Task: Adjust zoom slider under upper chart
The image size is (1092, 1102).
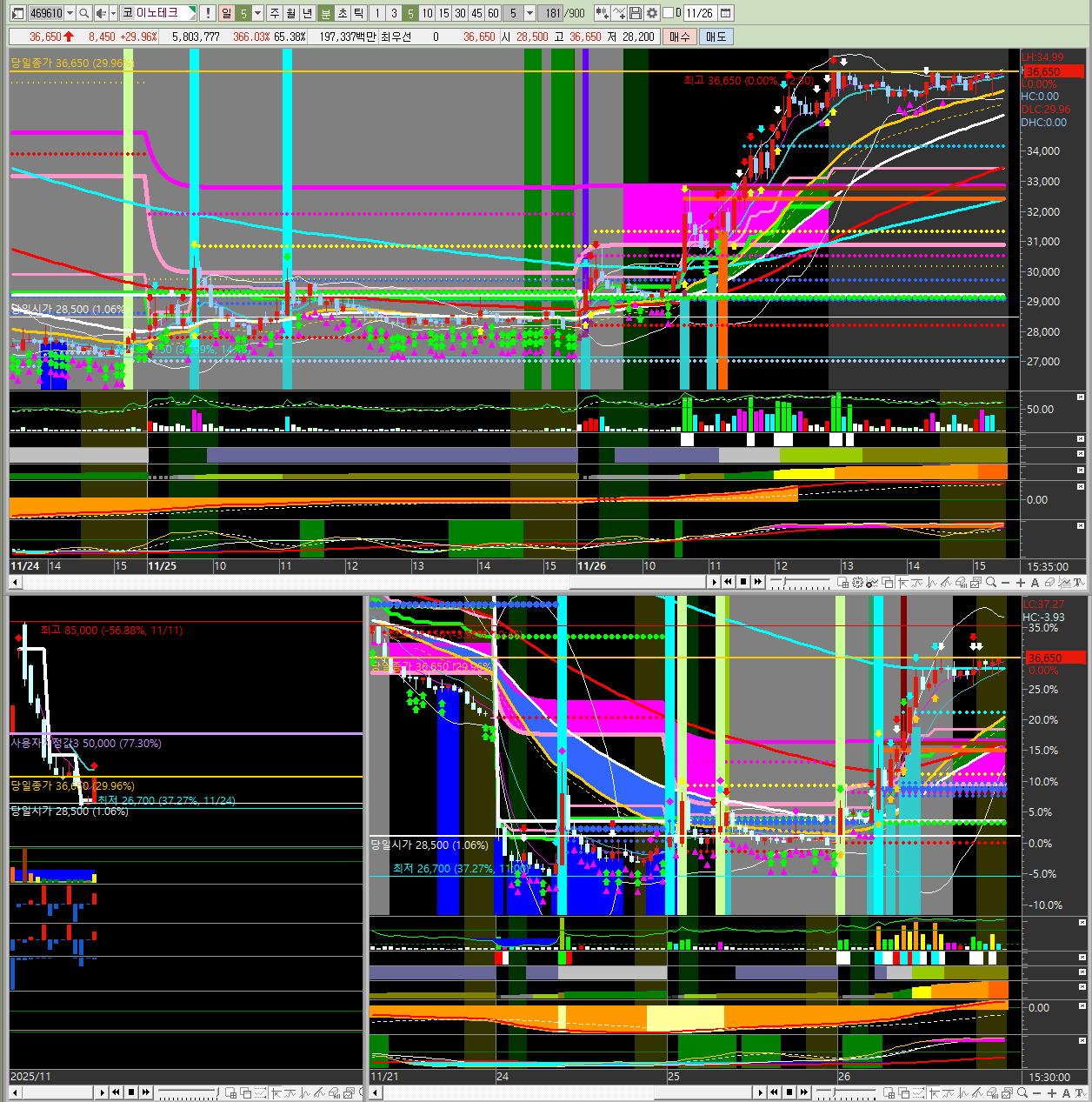Action: pyautogui.click(x=800, y=583)
